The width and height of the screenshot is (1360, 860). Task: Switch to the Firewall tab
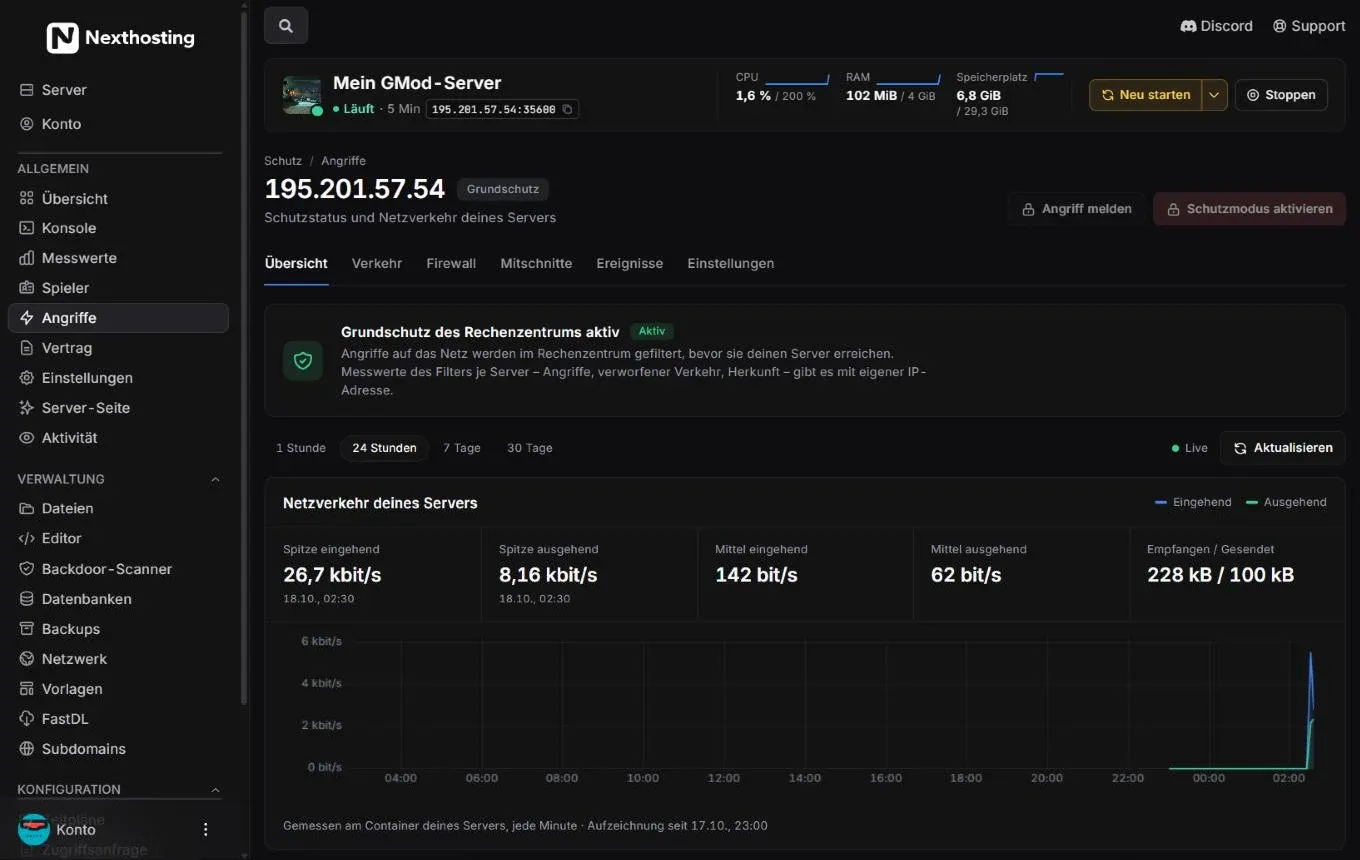451,263
